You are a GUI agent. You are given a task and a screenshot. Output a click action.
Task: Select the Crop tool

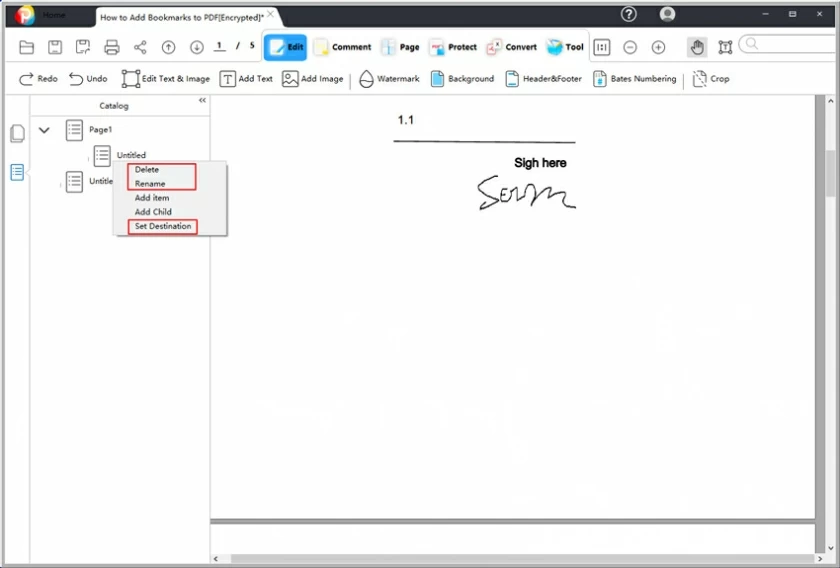point(711,79)
